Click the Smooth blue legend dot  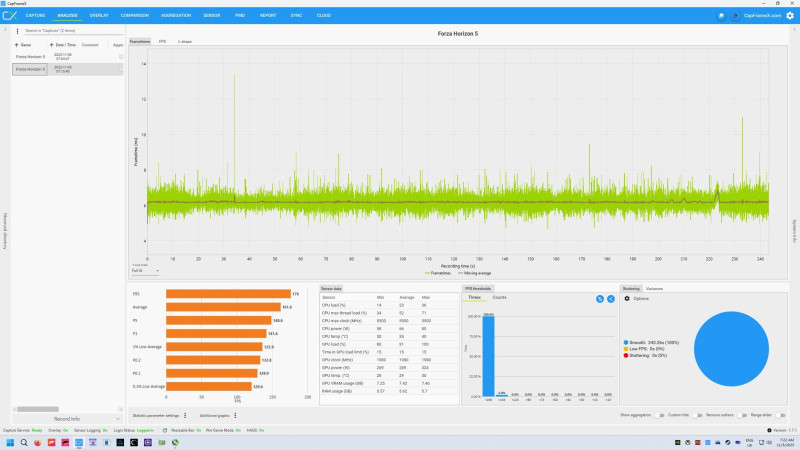click(626, 343)
